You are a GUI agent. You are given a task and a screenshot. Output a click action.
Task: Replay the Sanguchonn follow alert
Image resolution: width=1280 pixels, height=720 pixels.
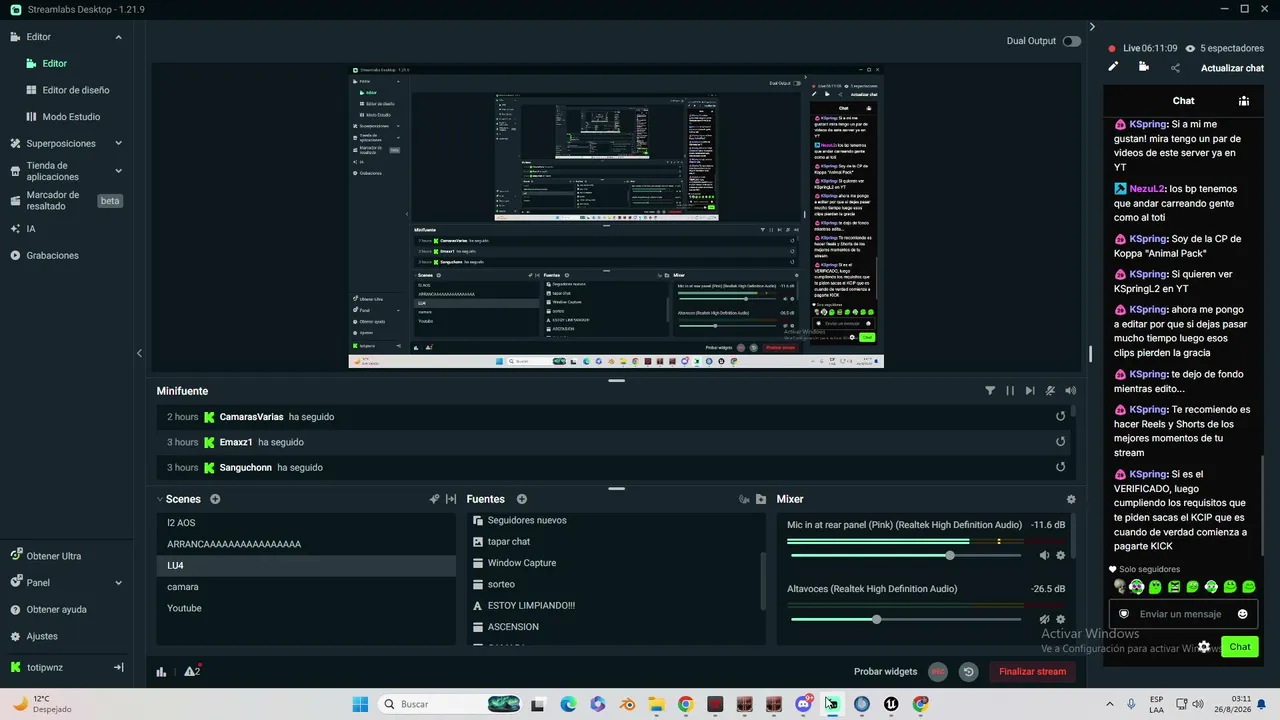[x=1061, y=467]
